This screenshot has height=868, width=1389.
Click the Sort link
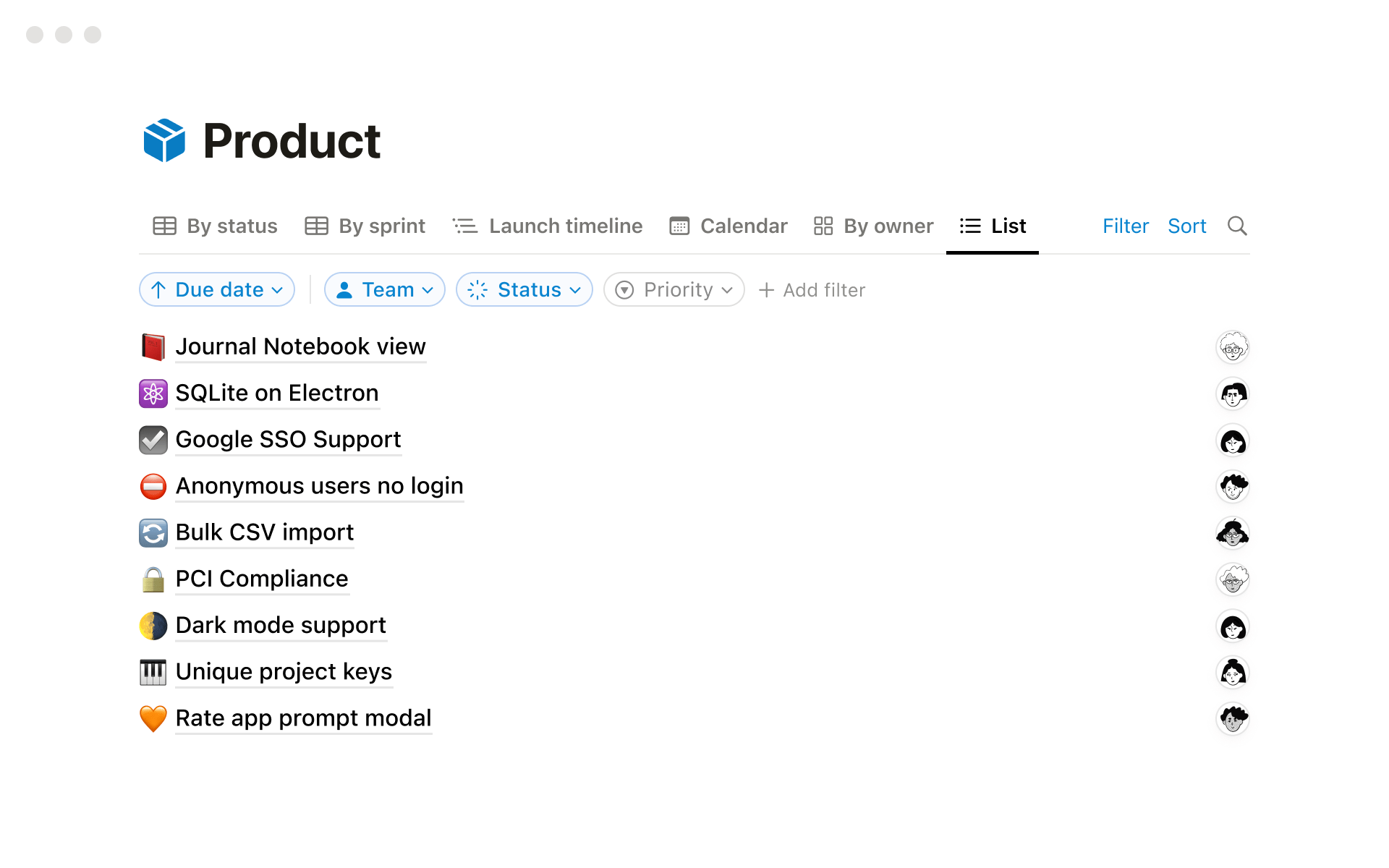[1187, 226]
